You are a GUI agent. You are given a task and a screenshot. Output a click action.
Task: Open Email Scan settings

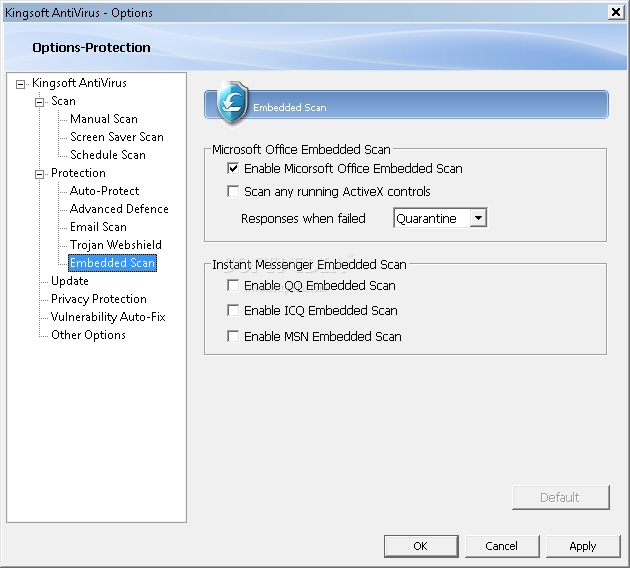pyautogui.click(x=98, y=227)
